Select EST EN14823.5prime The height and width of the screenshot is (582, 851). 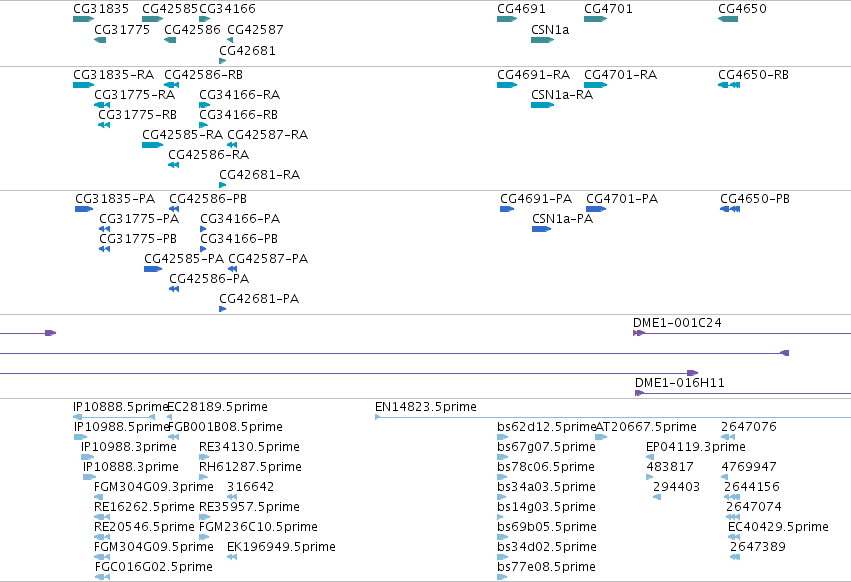pyautogui.click(x=426, y=407)
